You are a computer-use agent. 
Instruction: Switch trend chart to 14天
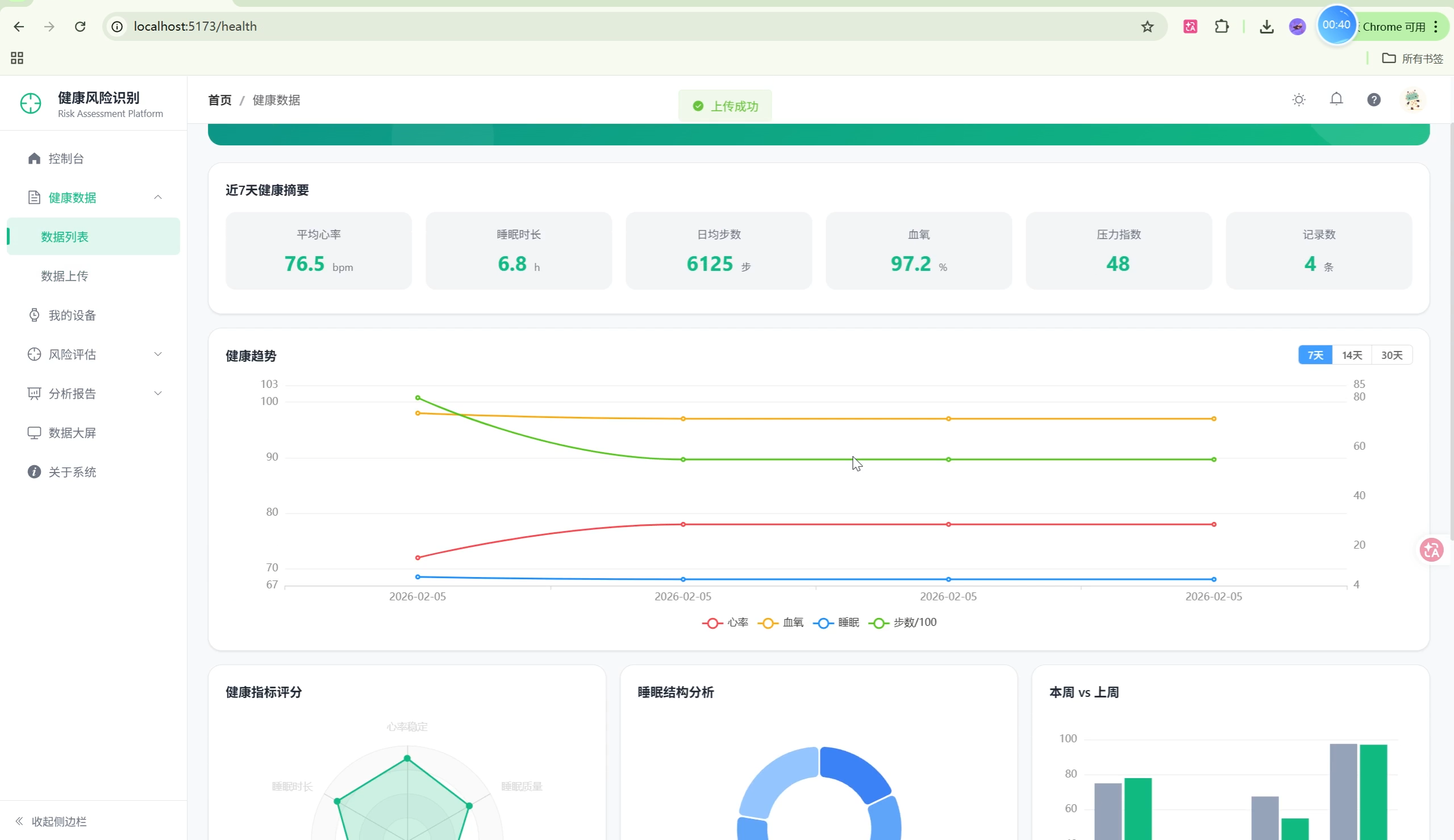tap(1351, 356)
